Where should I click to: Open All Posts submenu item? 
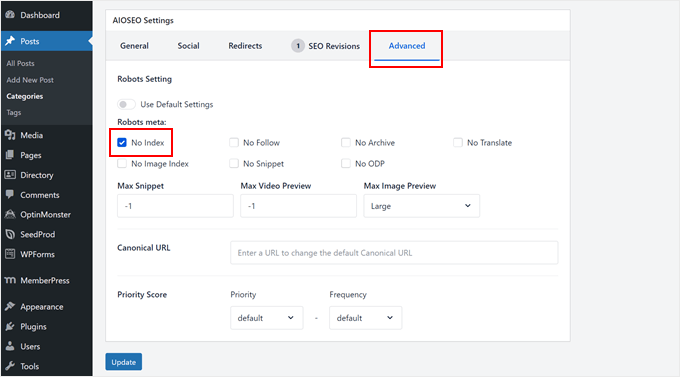pyautogui.click(x=20, y=63)
